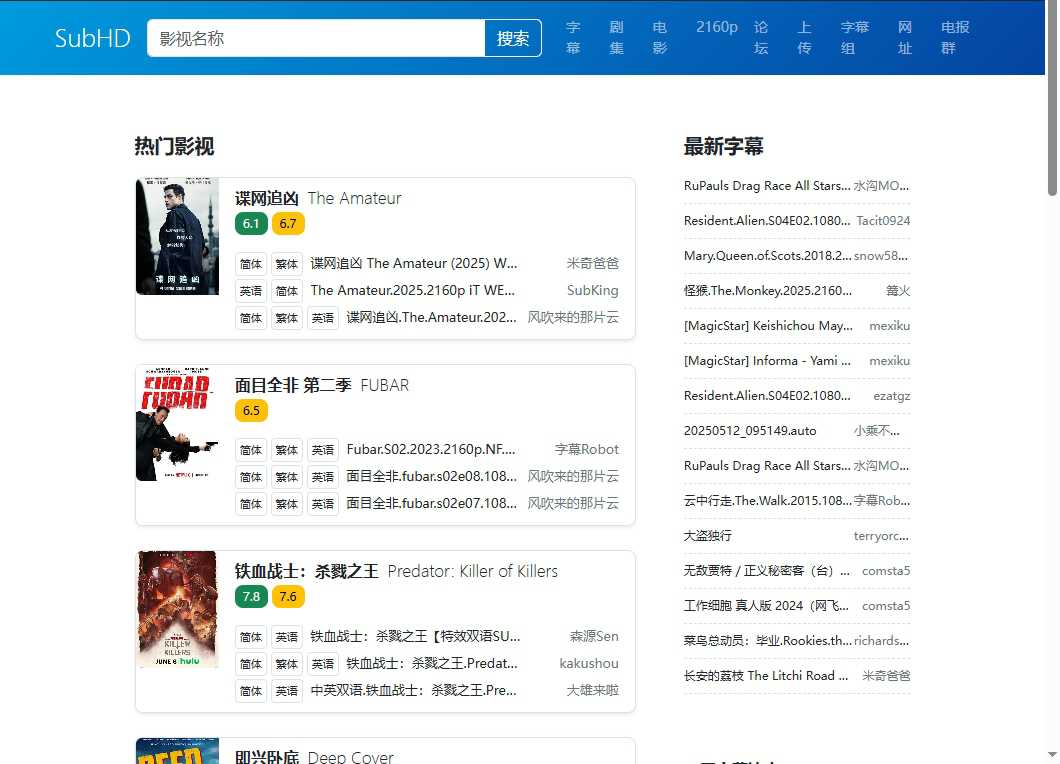1060x764 pixels.
Task: Open the 2160p navigation link
Action: pos(716,27)
